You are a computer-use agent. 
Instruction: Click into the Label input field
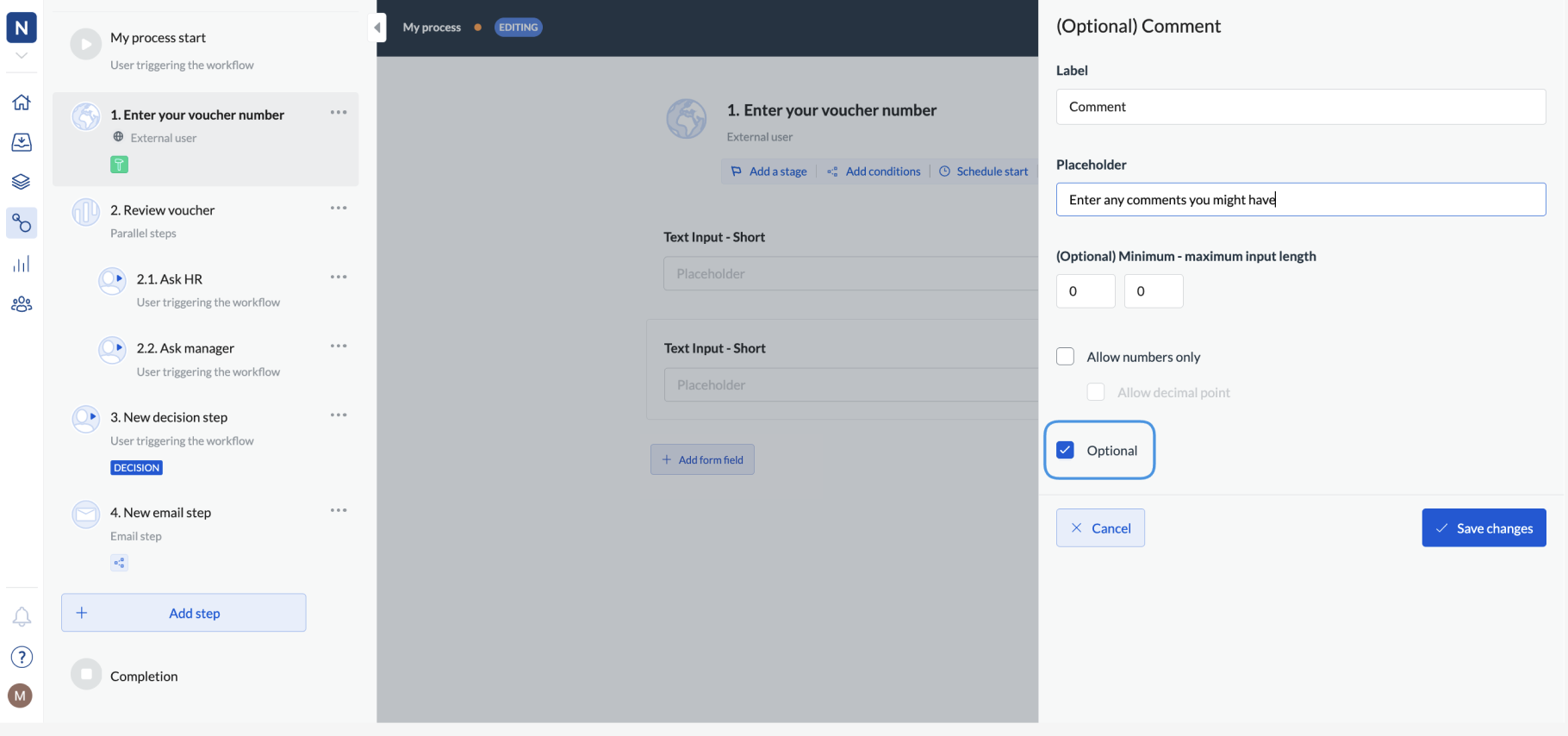[x=1301, y=107]
